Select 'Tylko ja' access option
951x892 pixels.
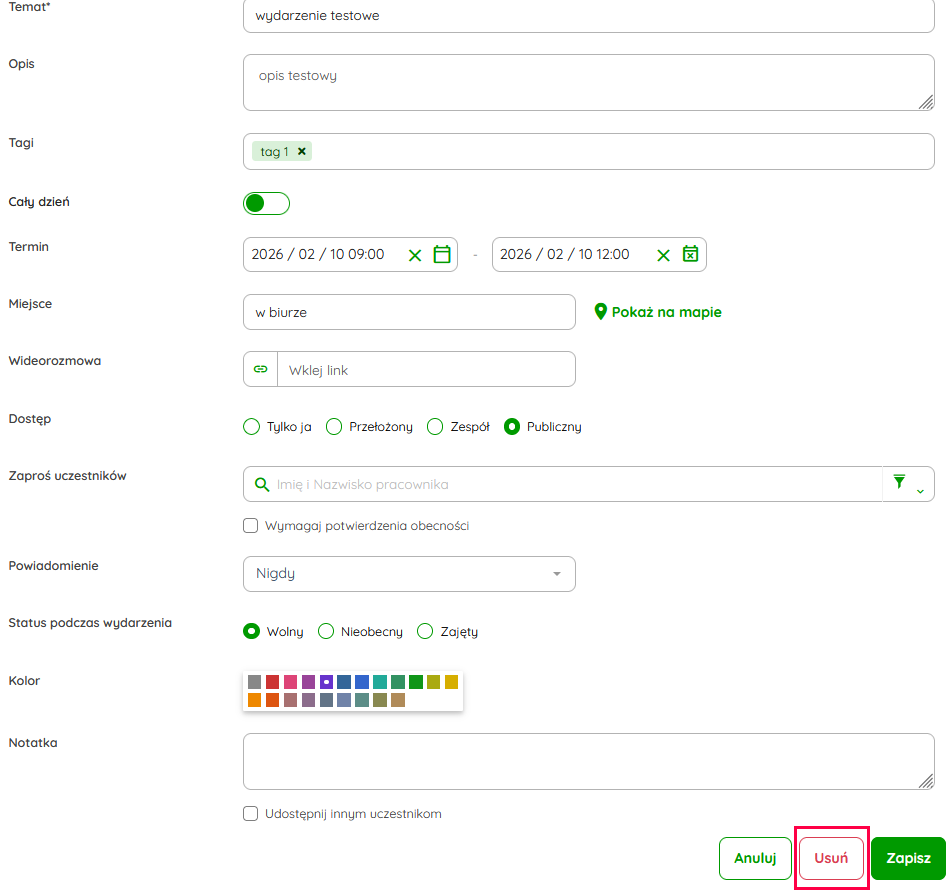click(252, 427)
